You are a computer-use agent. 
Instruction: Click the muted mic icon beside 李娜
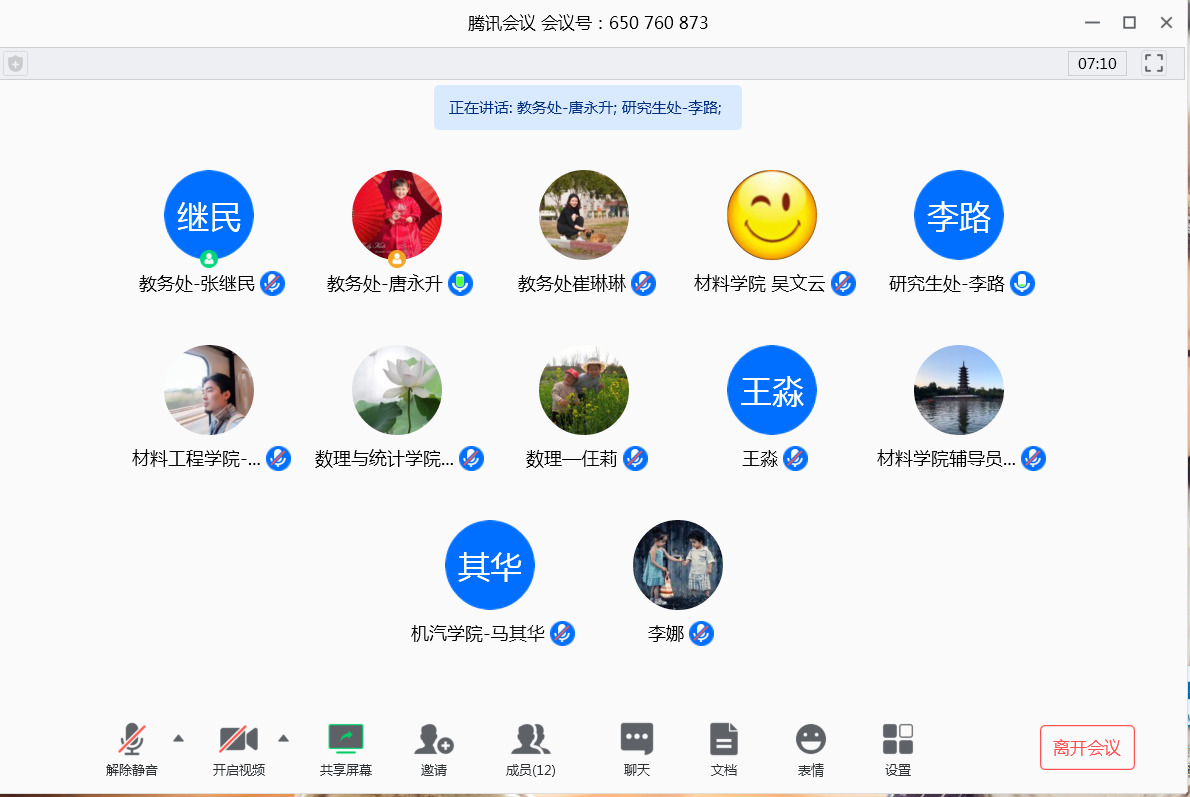702,633
